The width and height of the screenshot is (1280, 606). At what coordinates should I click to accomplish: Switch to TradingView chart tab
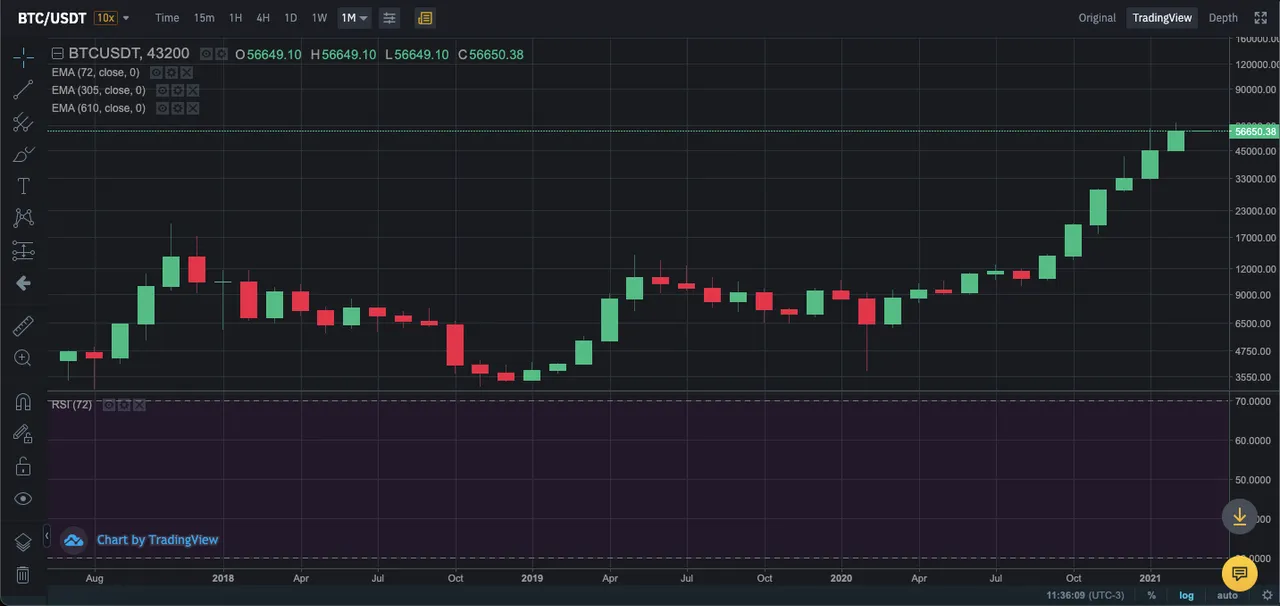coord(1163,18)
